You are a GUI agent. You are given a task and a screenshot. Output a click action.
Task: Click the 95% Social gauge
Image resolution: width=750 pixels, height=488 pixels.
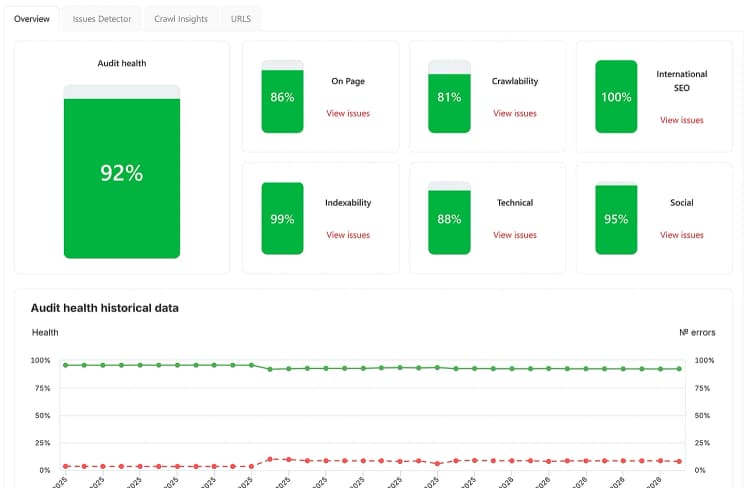616,218
